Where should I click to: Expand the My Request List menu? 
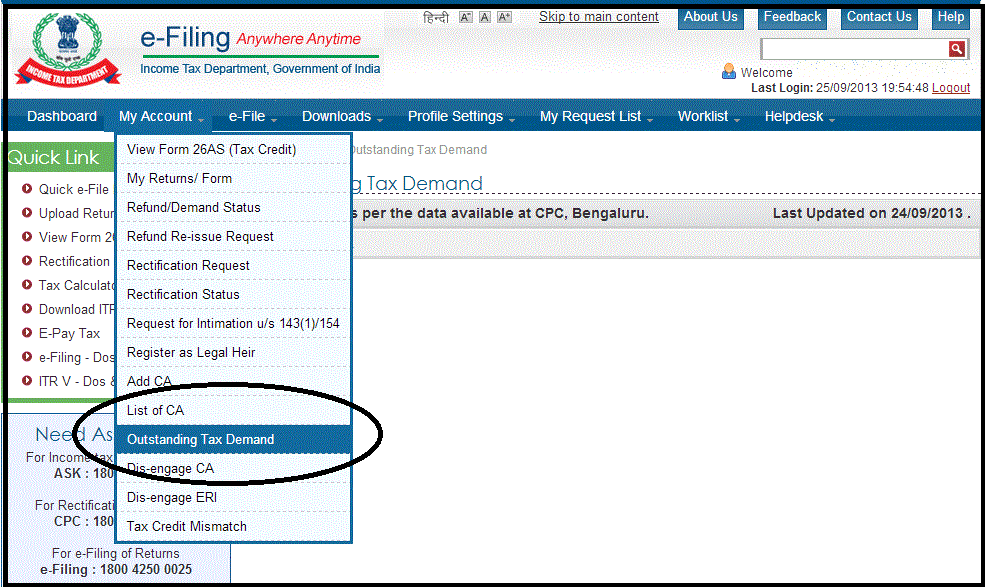[x=596, y=116]
